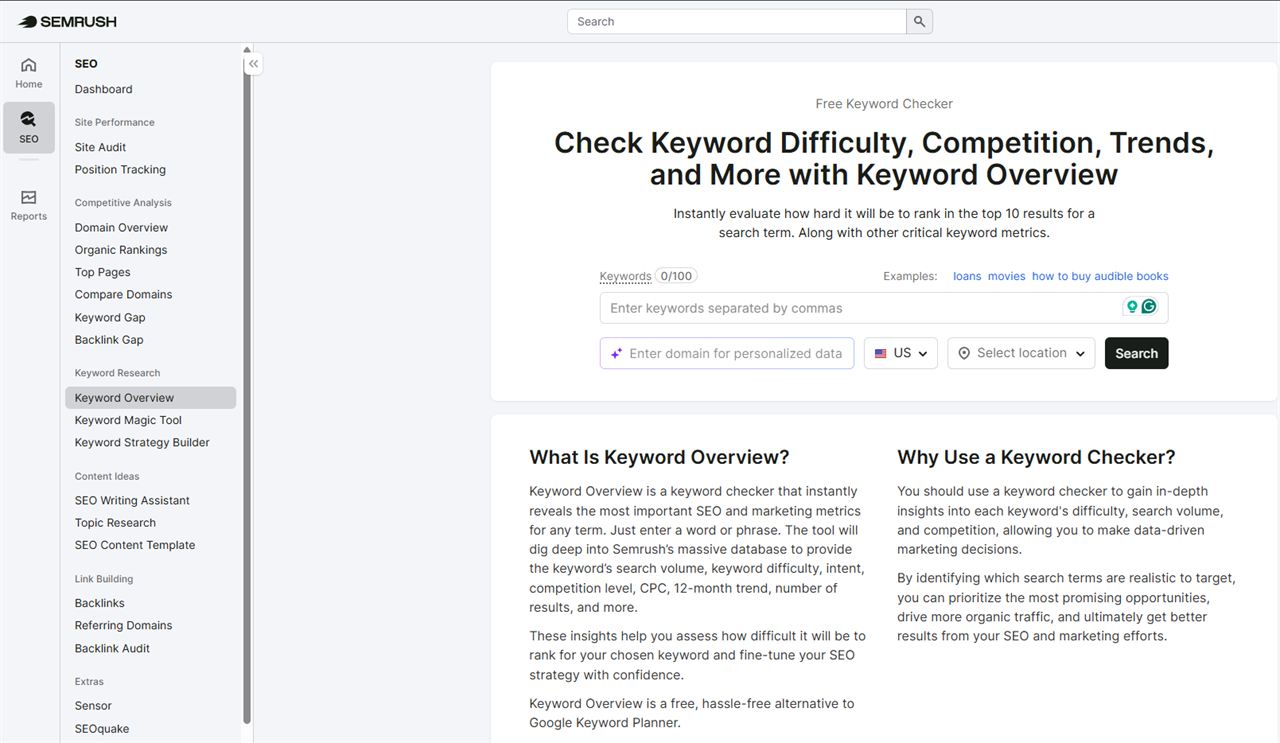Click the 0/100 keyword counter badge

[677, 276]
